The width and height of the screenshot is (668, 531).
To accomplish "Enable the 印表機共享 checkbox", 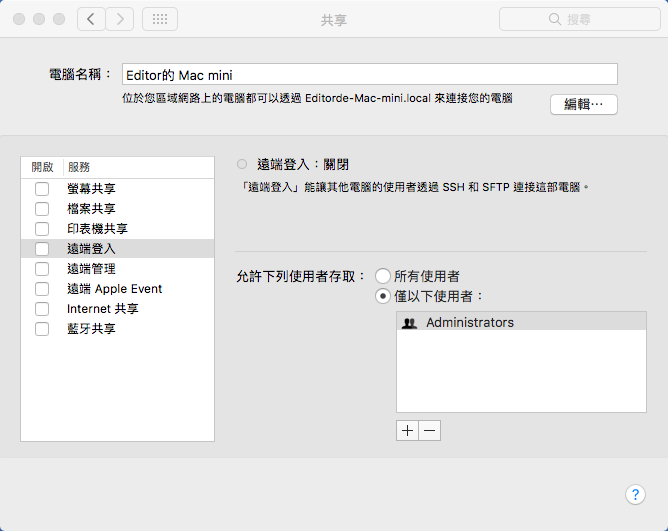I will click(42, 229).
